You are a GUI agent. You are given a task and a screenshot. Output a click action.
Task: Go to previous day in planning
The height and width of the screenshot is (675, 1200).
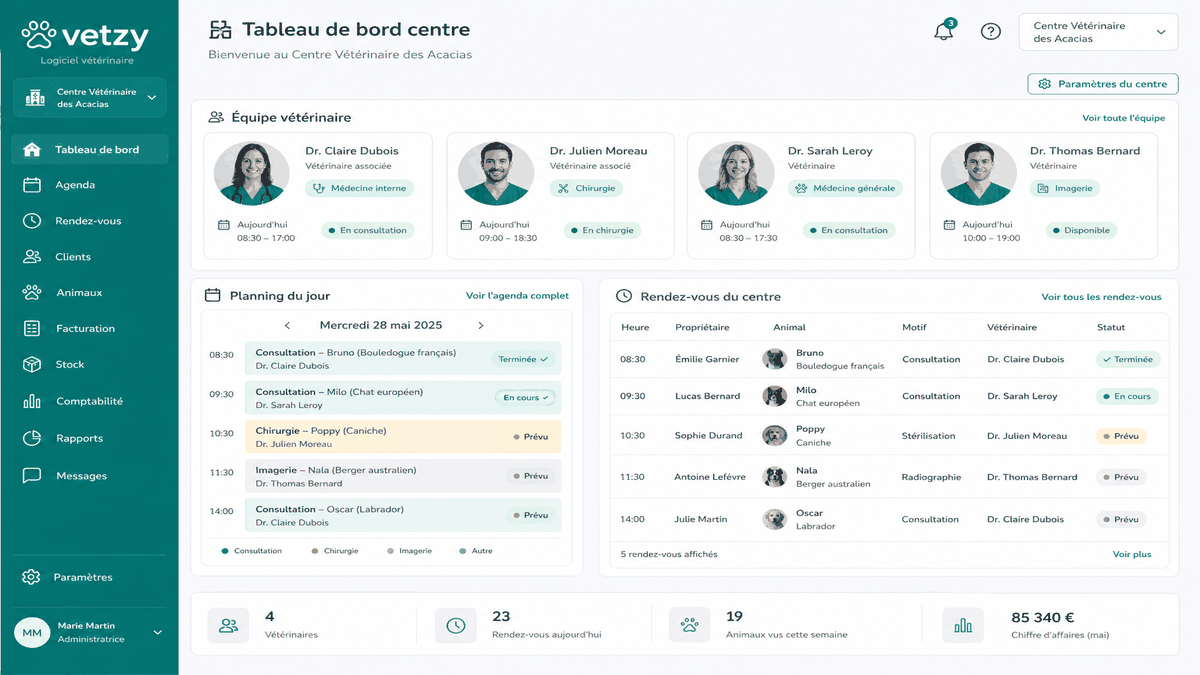click(288, 325)
